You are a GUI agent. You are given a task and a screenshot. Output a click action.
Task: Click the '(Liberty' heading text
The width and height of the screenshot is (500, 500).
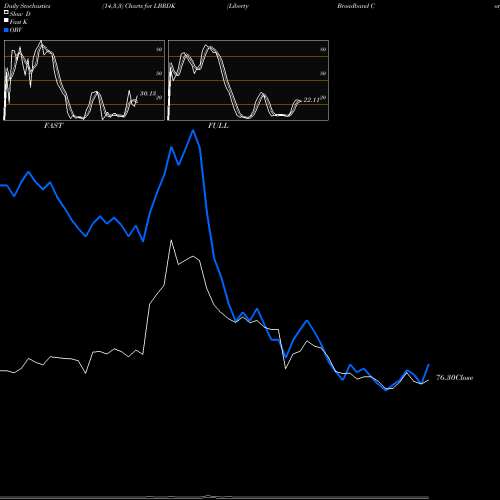[x=238, y=6]
